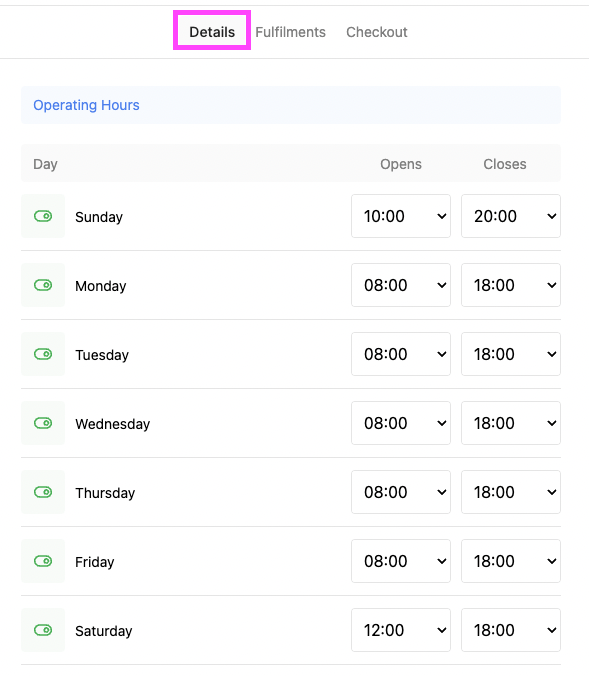Switch to the Fulfilments tab
589x676 pixels.
[290, 32]
